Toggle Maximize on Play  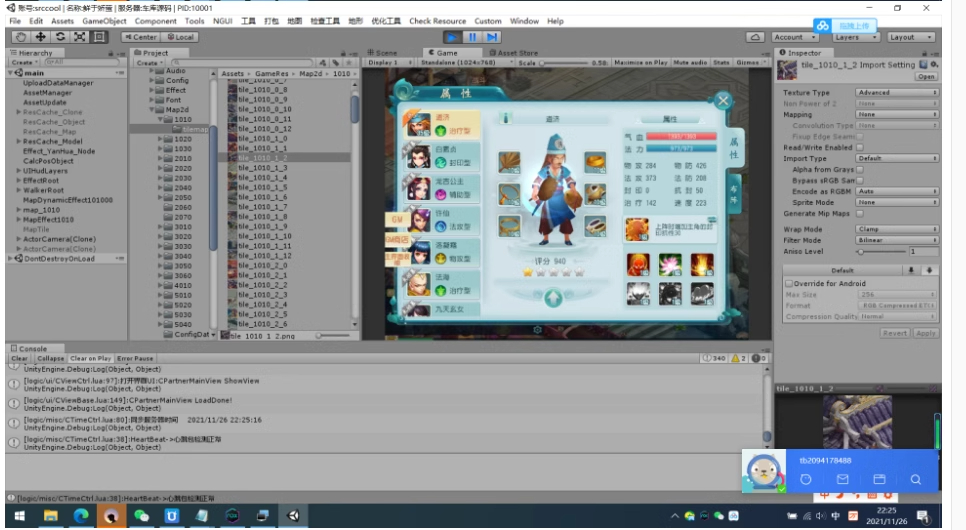642,62
